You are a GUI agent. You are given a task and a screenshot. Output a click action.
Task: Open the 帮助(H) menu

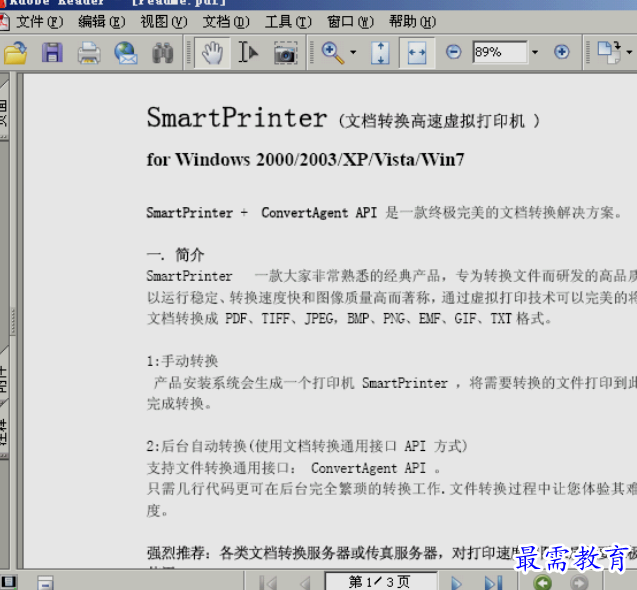(412, 22)
